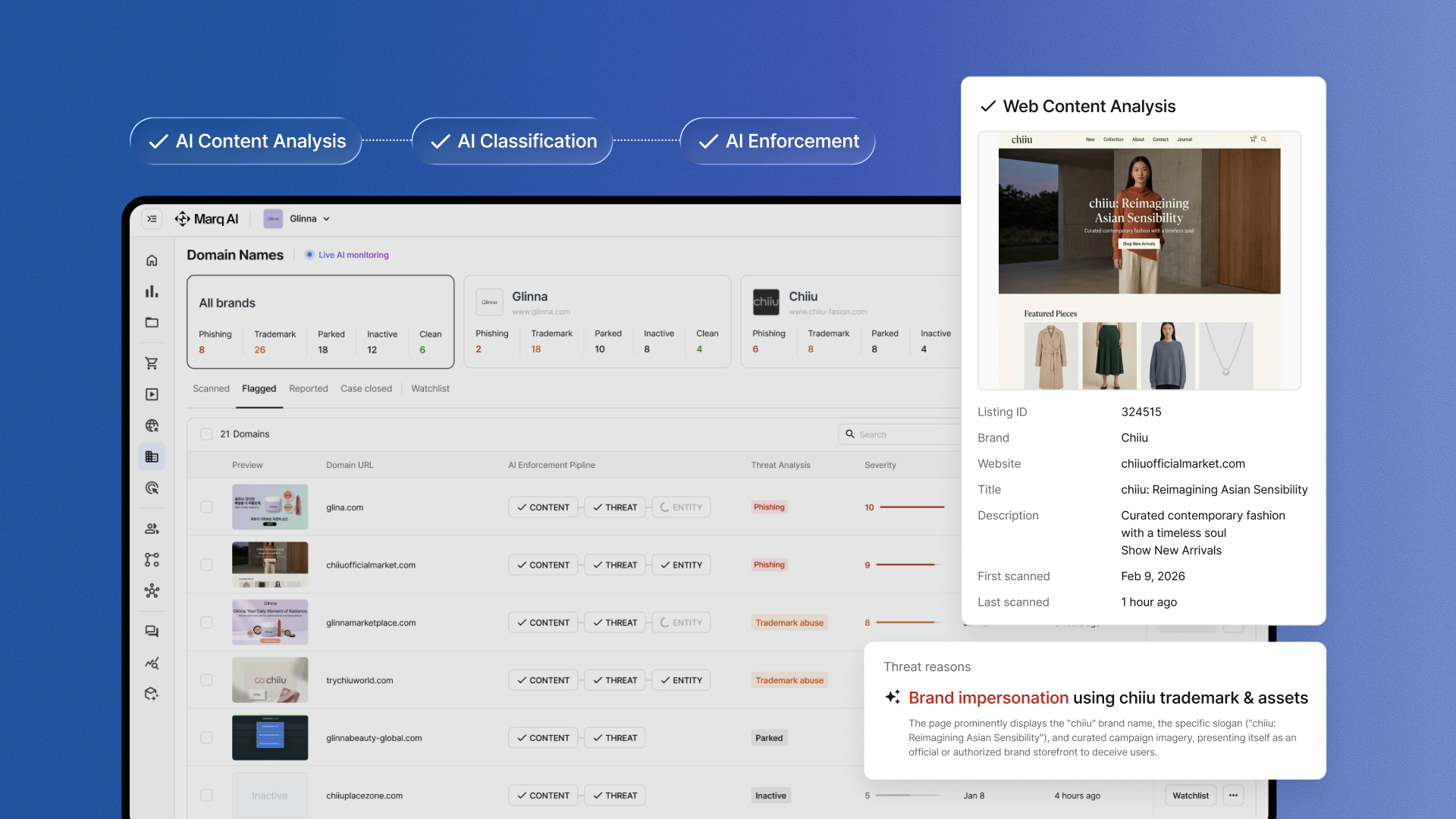Collapse the sidebar with the menu toggle icon
This screenshot has width=1456, height=819.
(x=152, y=219)
